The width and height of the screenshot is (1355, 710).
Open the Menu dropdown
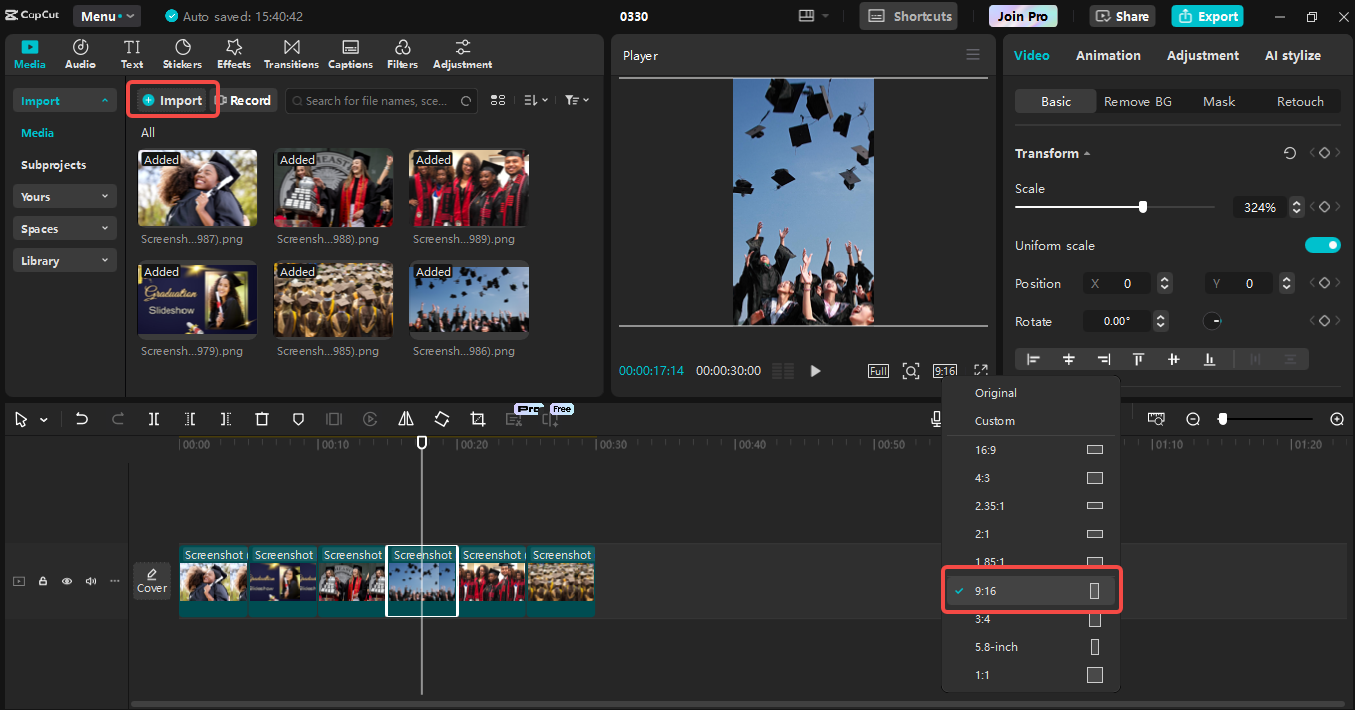[x=106, y=16]
